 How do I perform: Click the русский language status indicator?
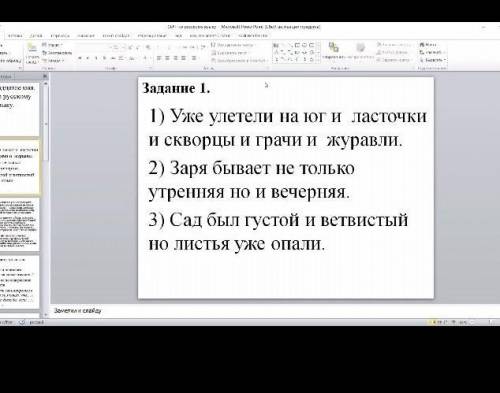coord(37,322)
